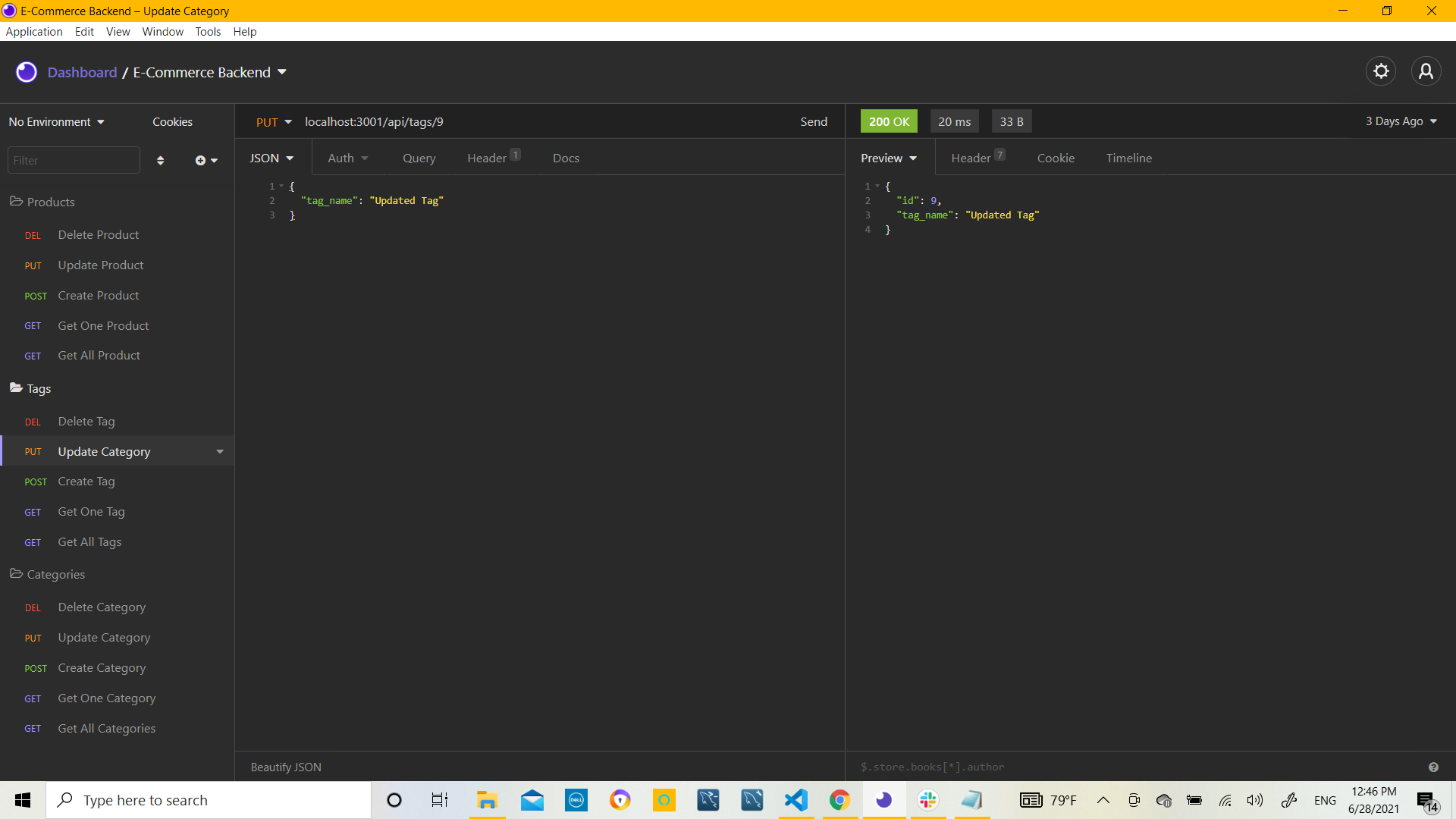
Task: Click the Products folder icon
Action: click(16, 201)
